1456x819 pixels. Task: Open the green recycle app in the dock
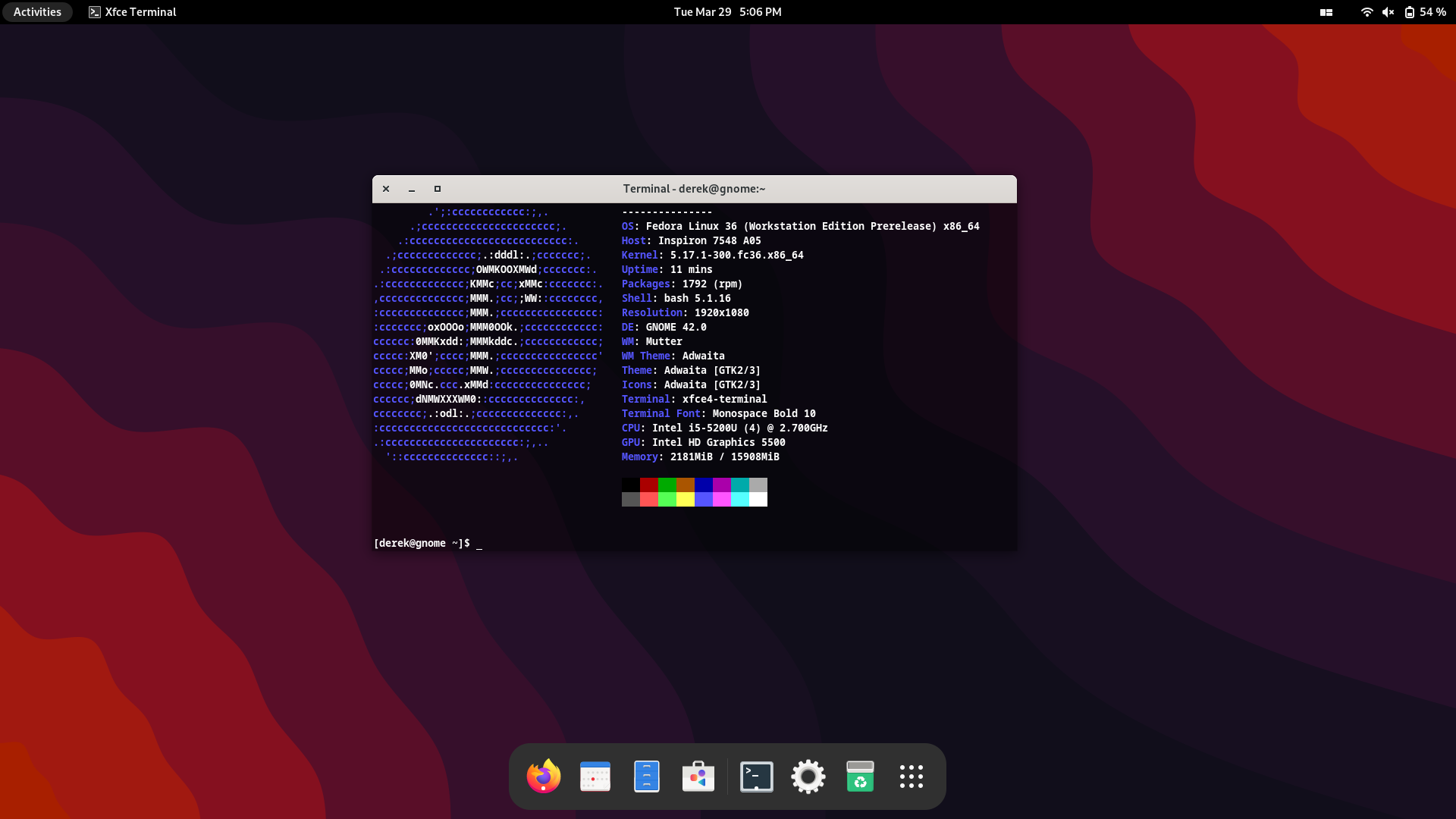tap(860, 777)
